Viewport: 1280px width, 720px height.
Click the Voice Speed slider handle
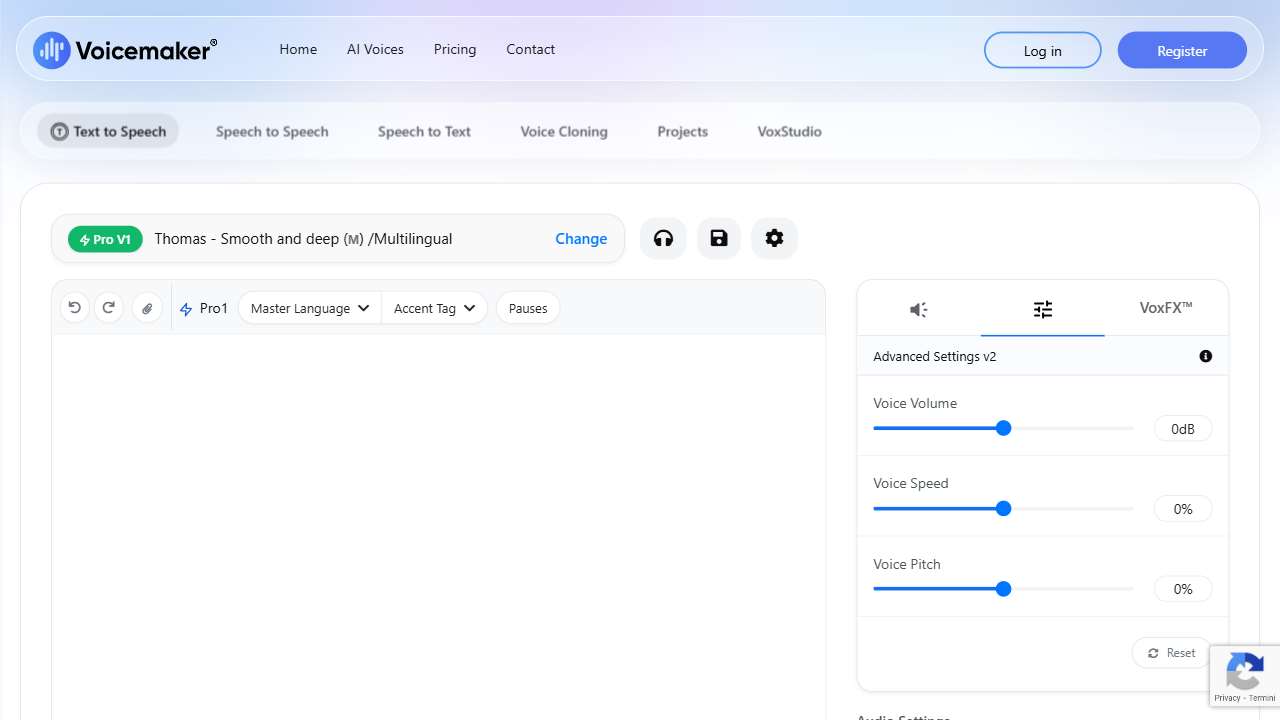pyautogui.click(x=1003, y=509)
